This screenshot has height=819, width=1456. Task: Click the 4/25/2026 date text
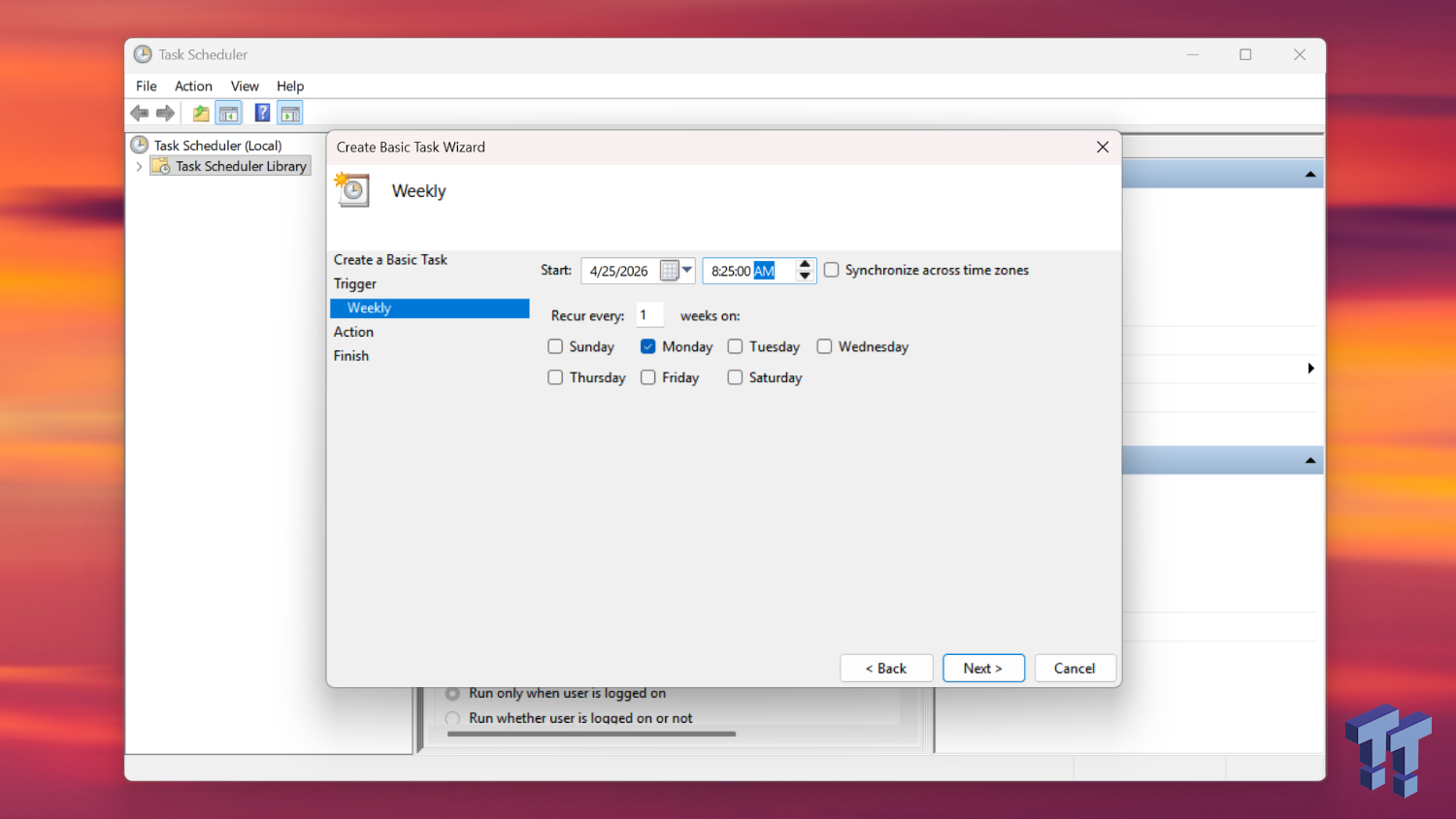tap(619, 272)
